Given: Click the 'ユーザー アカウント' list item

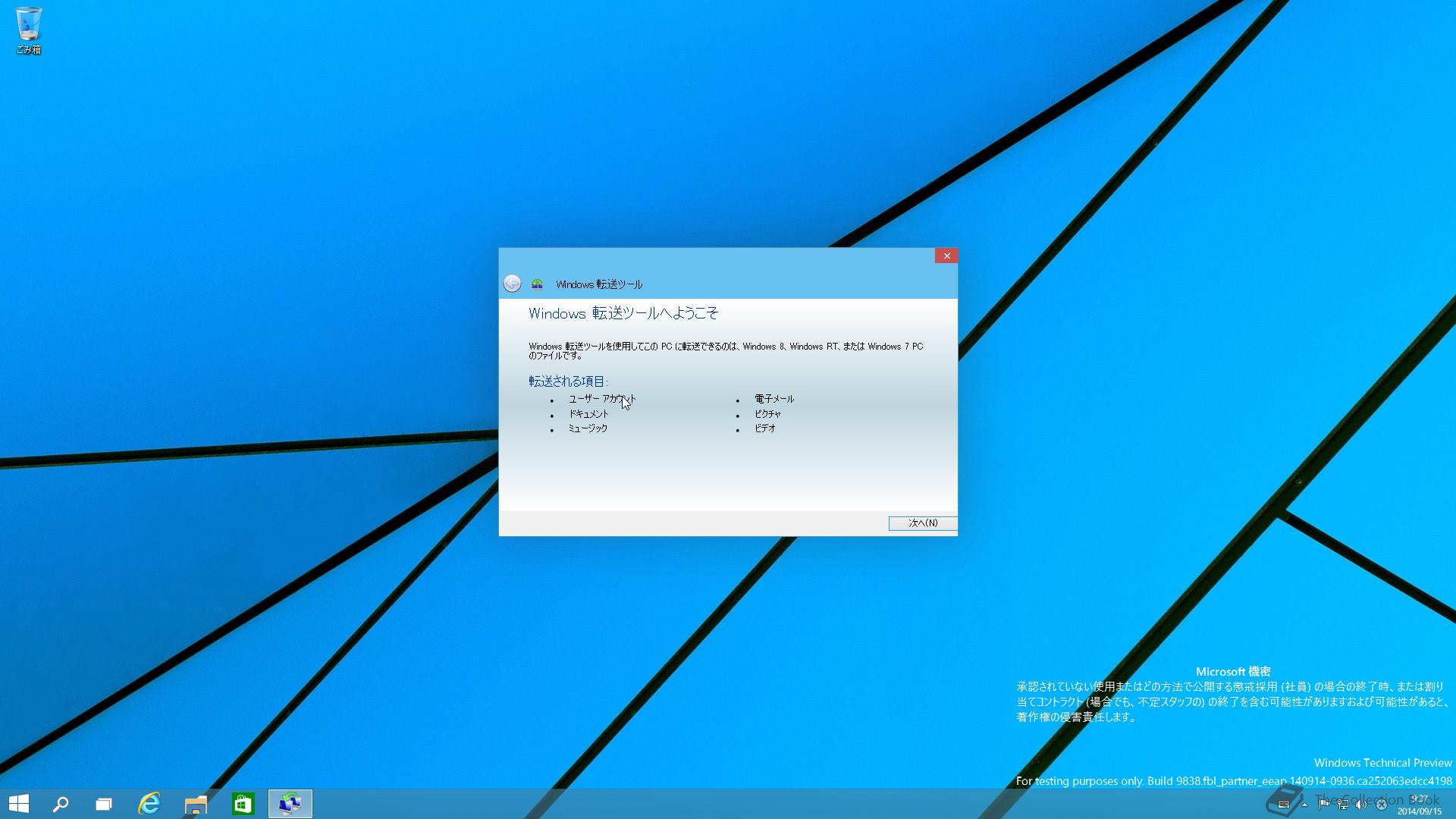Looking at the screenshot, I should (x=602, y=399).
